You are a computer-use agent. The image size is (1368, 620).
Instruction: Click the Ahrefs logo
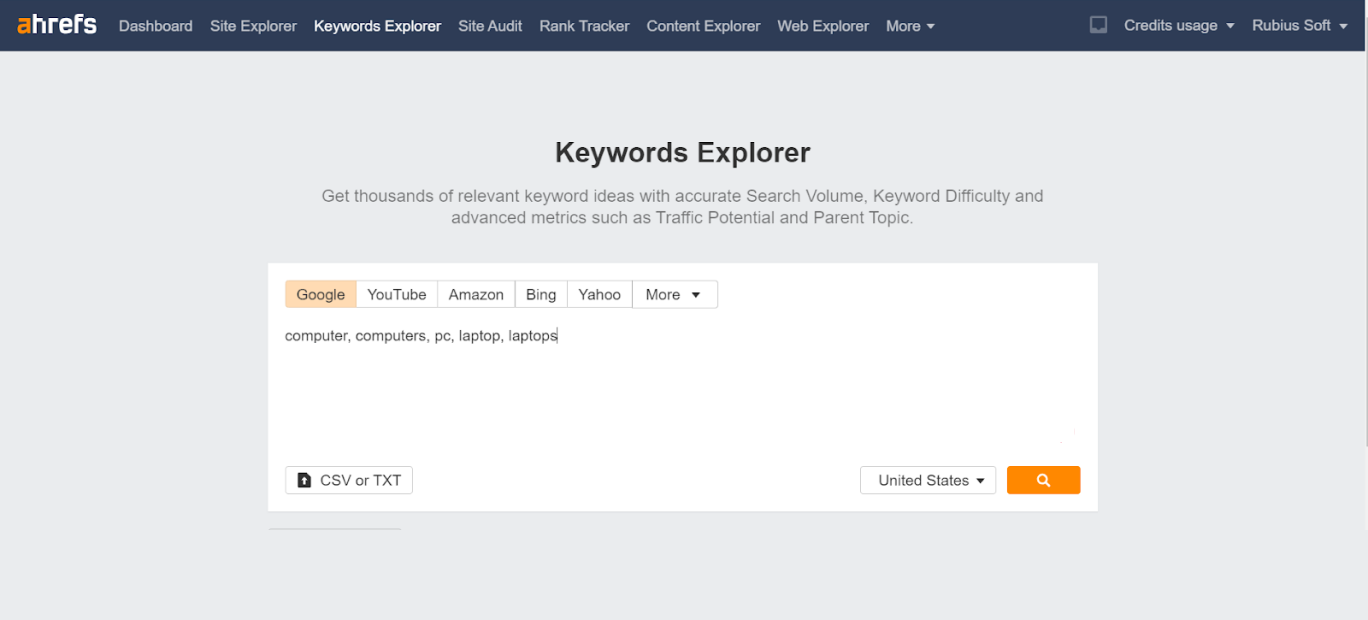[x=57, y=25]
